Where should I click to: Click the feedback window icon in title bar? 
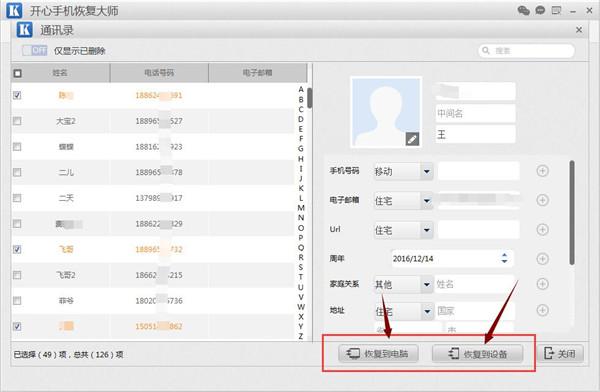click(556, 10)
